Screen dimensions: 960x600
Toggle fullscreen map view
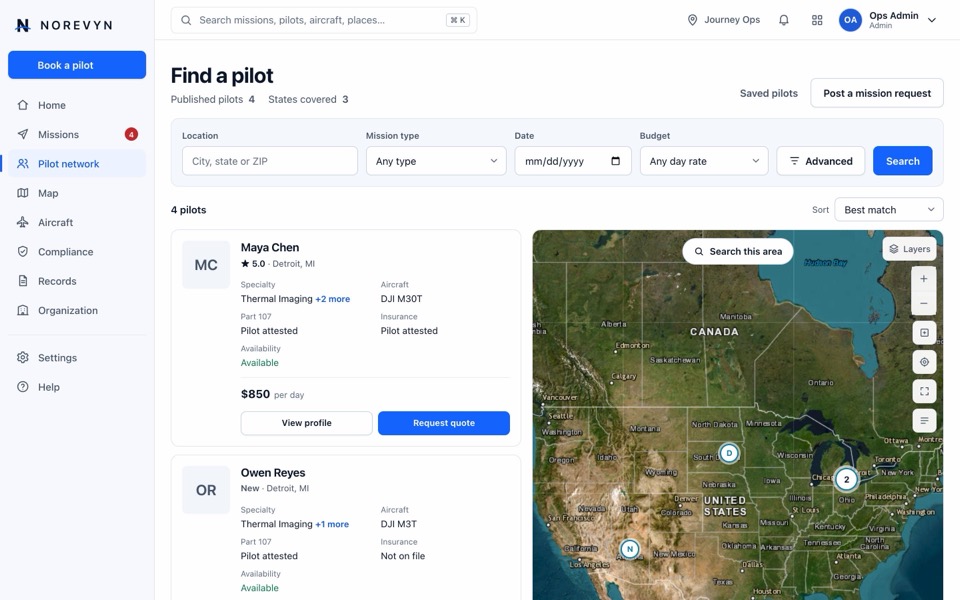coord(924,391)
